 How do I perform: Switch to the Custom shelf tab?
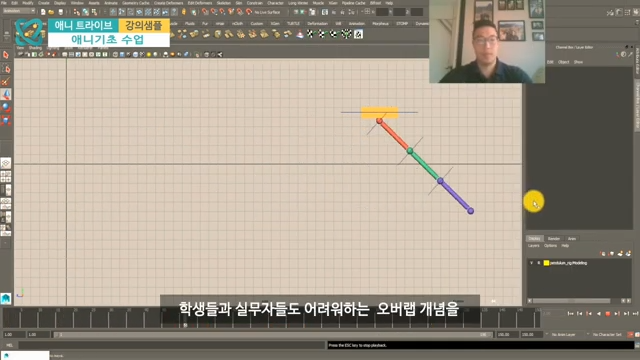(x=256, y=24)
